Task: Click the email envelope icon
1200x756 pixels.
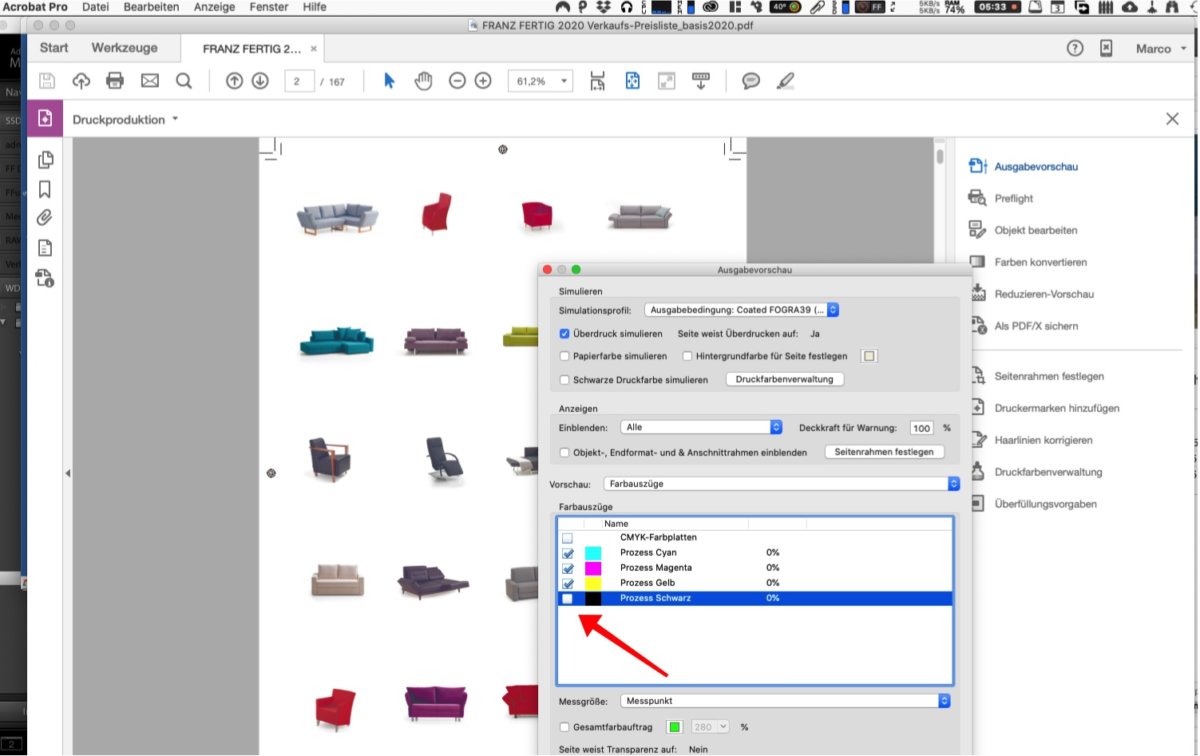Action: 150,81
